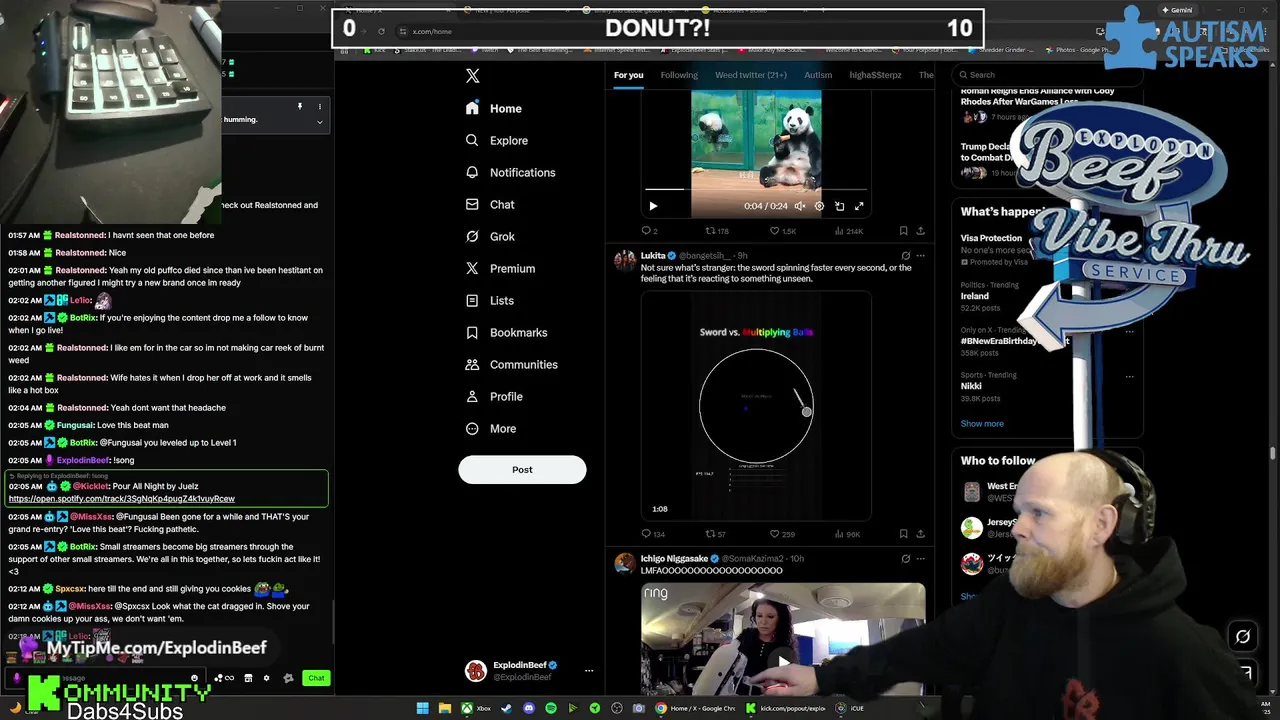This screenshot has height=720, width=1280.
Task: Like the panda post with 1.5K likes
Action: click(x=782, y=231)
